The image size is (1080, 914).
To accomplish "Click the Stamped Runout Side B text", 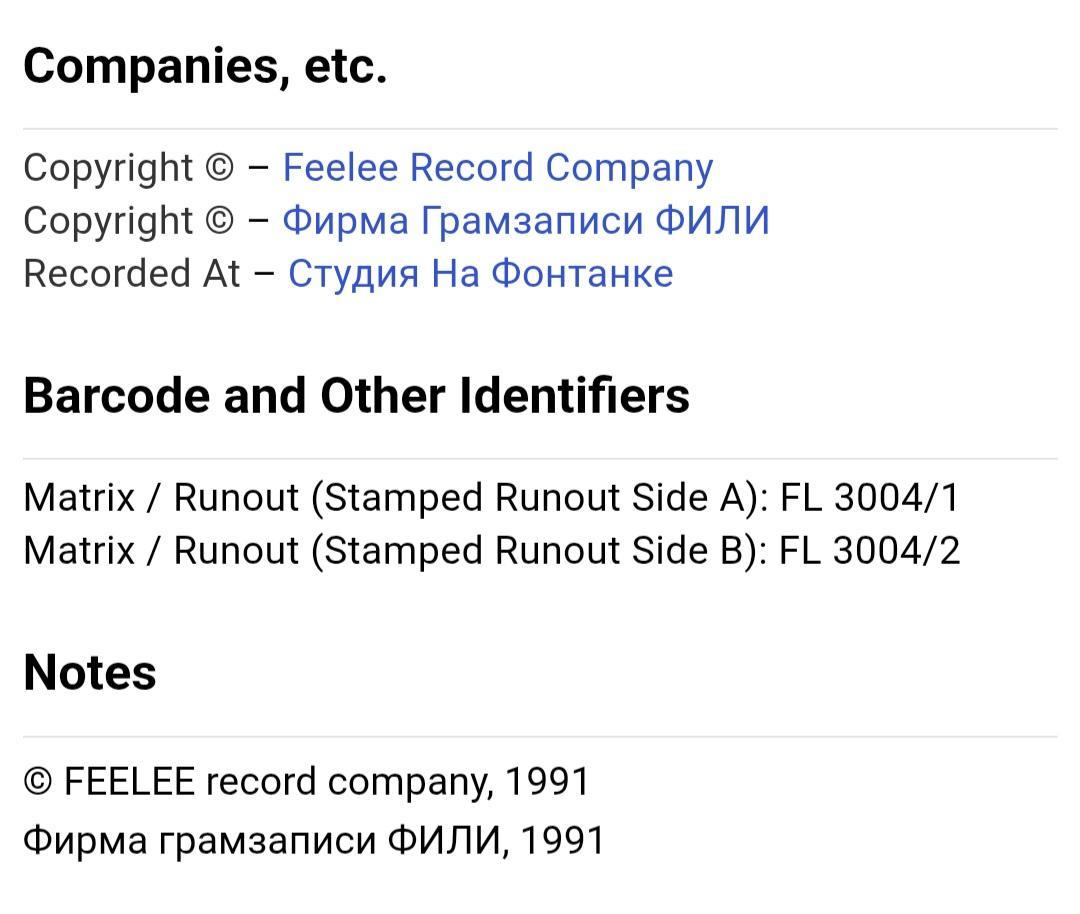I will point(535,551).
